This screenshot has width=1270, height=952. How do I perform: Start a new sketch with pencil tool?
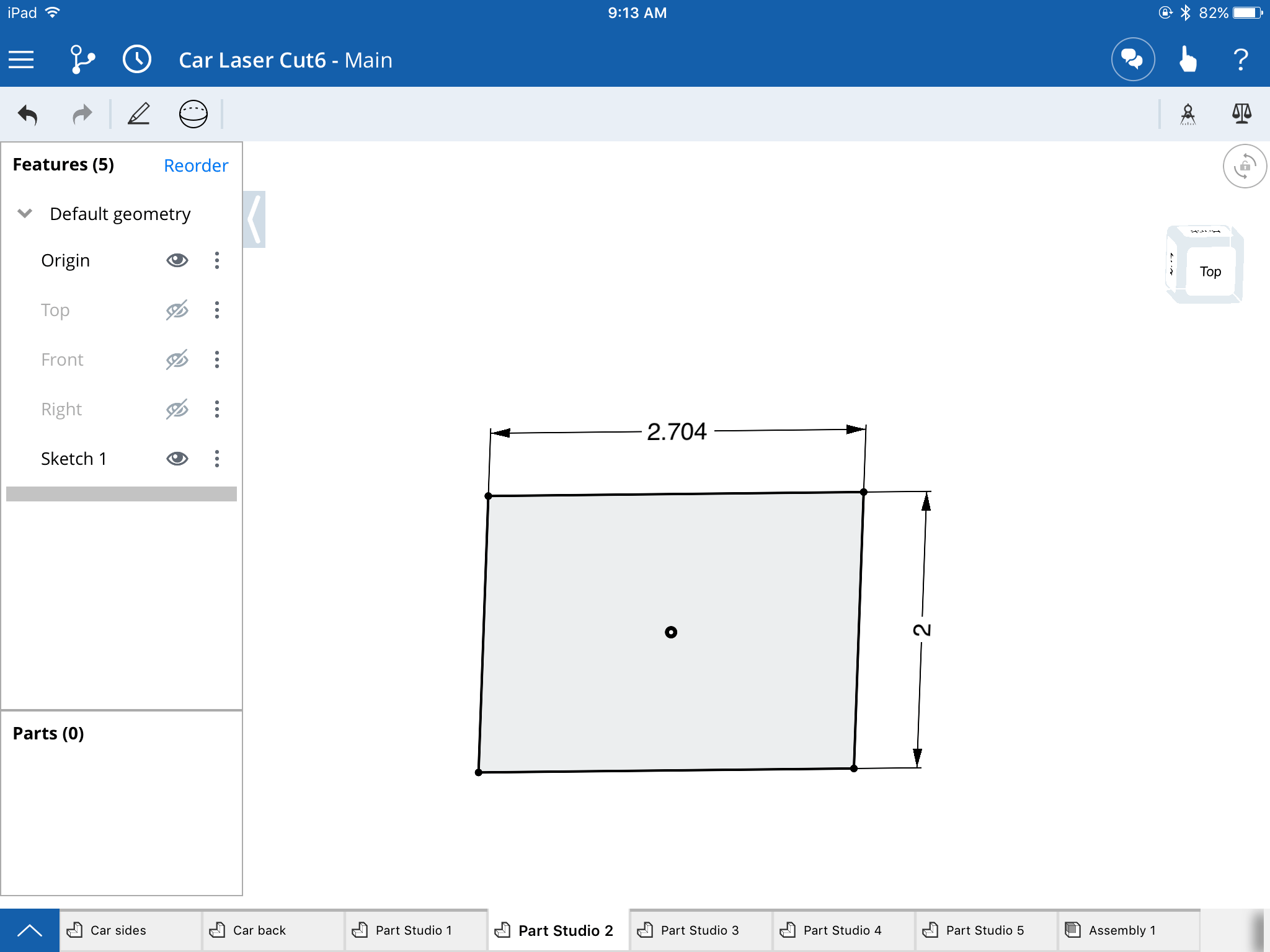coord(139,114)
